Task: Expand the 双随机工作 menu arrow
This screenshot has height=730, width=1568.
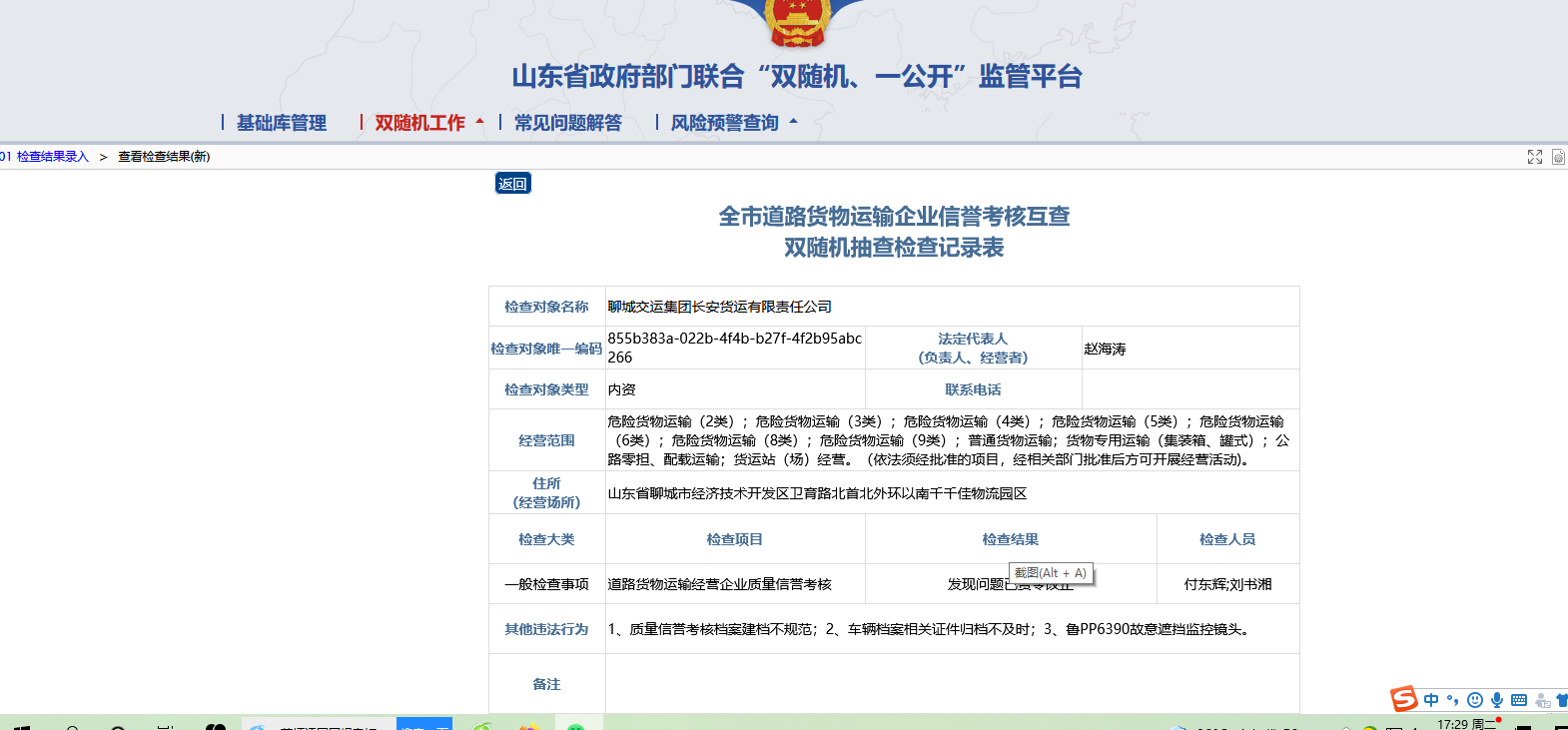Action: click(480, 122)
